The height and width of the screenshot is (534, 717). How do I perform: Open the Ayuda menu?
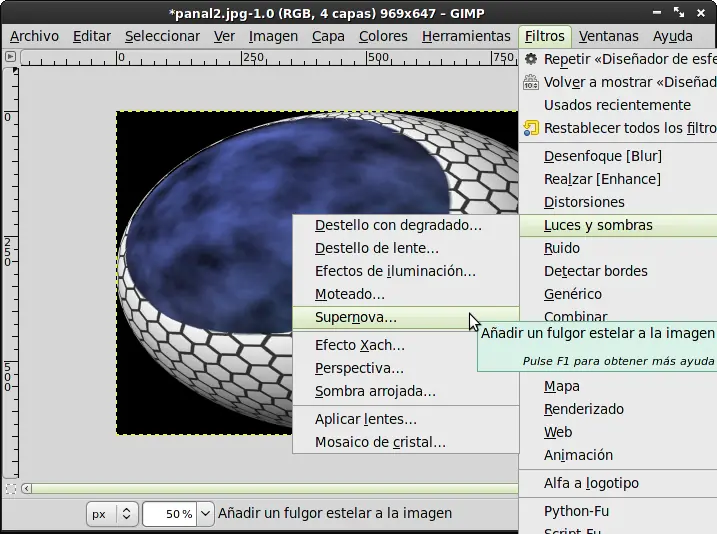click(x=672, y=36)
